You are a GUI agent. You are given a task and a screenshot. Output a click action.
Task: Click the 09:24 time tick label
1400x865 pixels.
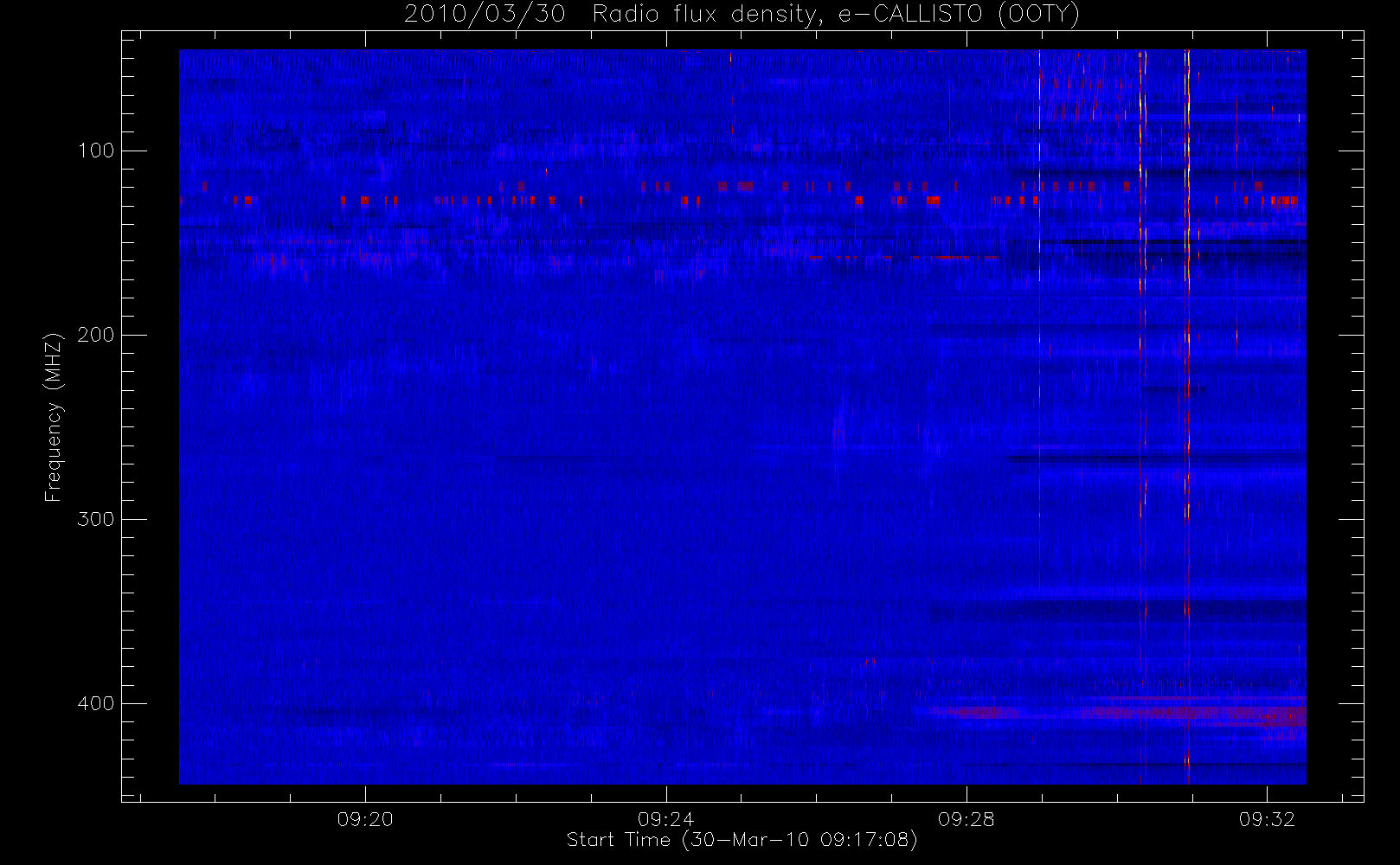665,819
